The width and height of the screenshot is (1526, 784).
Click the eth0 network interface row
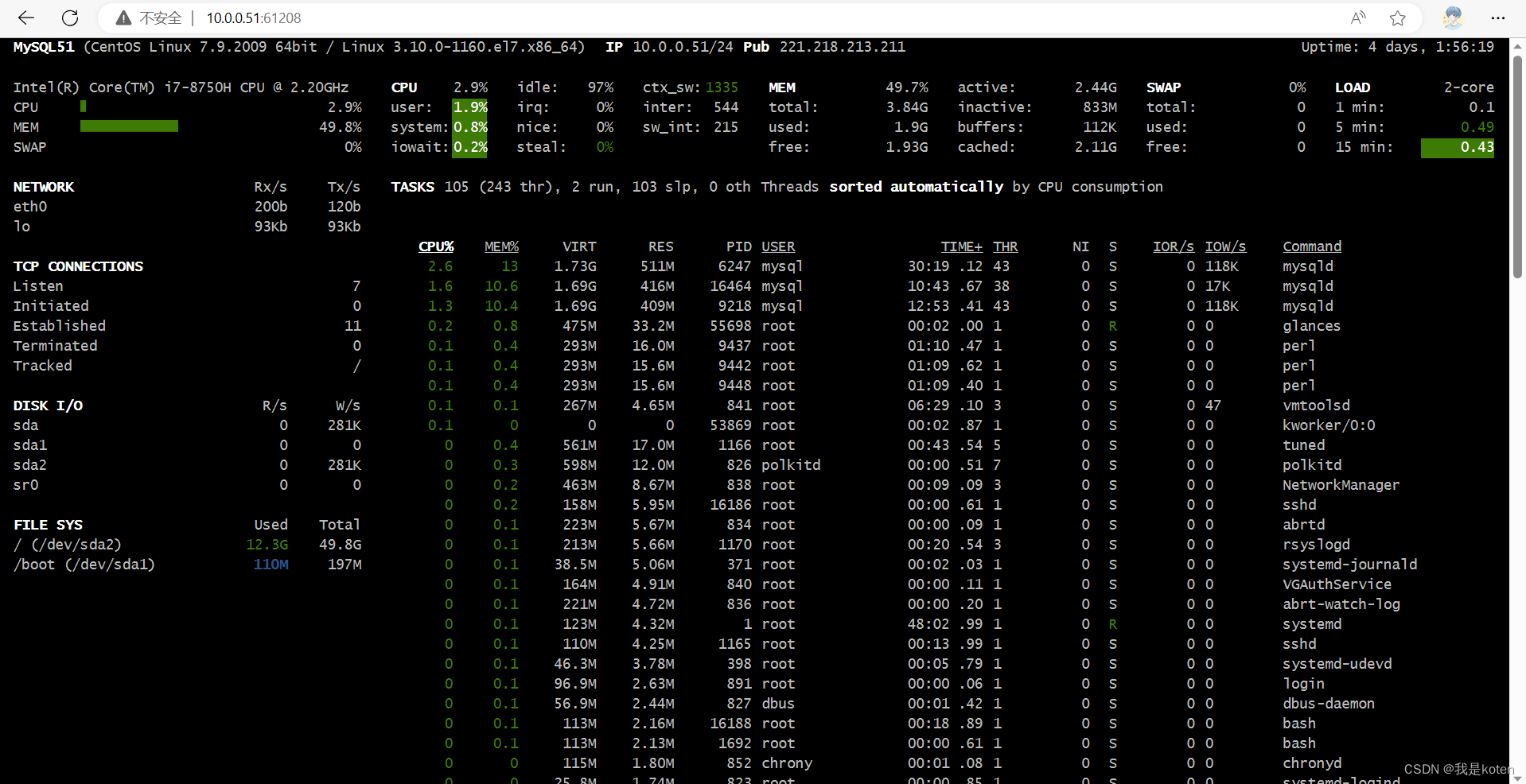(x=187, y=207)
